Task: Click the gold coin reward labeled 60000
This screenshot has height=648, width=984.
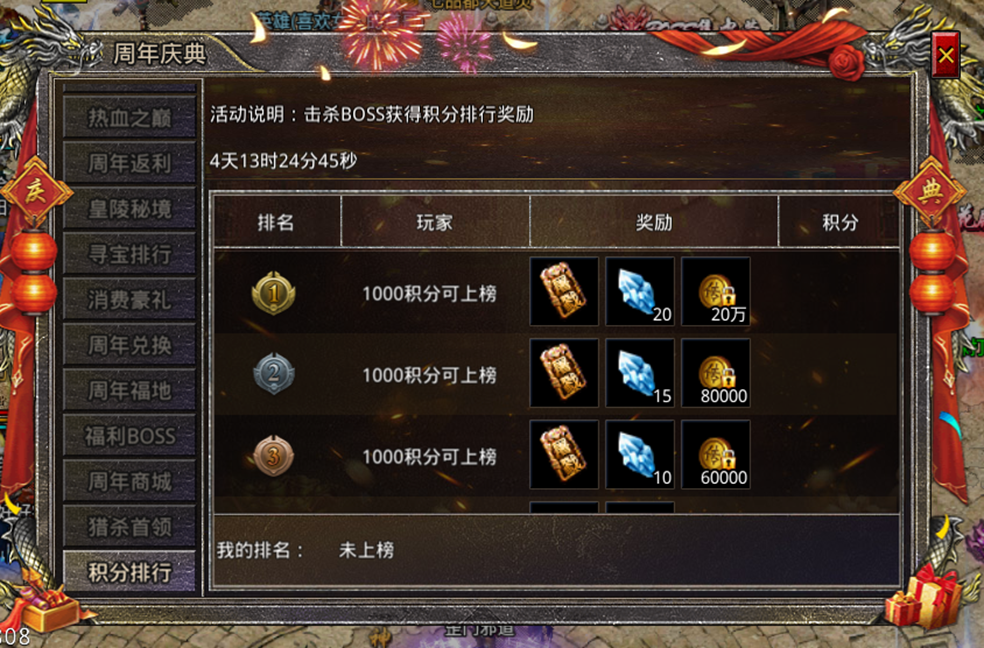Action: pos(715,455)
